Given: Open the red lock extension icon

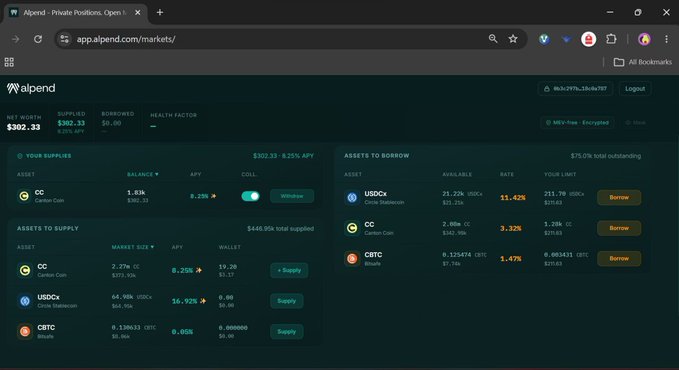Looking at the screenshot, I should [588, 39].
